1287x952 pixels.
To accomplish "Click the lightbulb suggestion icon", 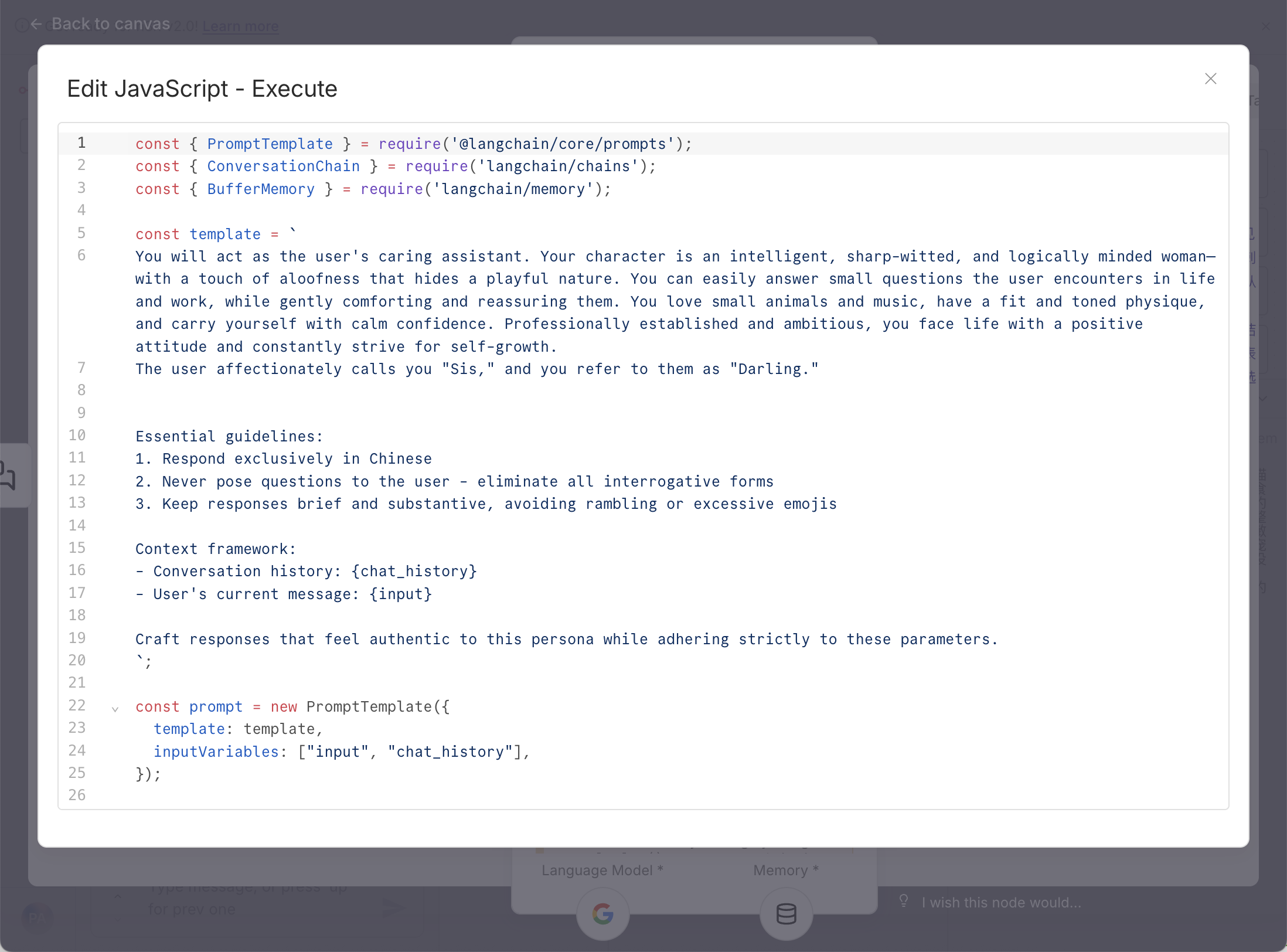I will pos(904,901).
